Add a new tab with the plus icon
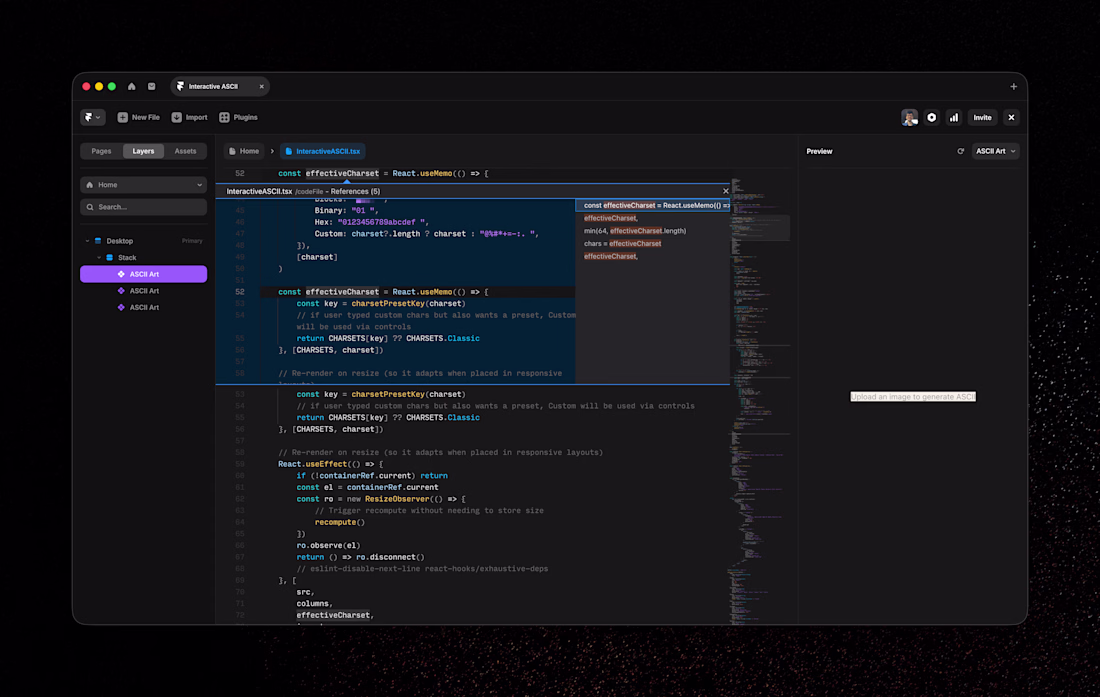This screenshot has height=697, width=1100. tap(1013, 86)
